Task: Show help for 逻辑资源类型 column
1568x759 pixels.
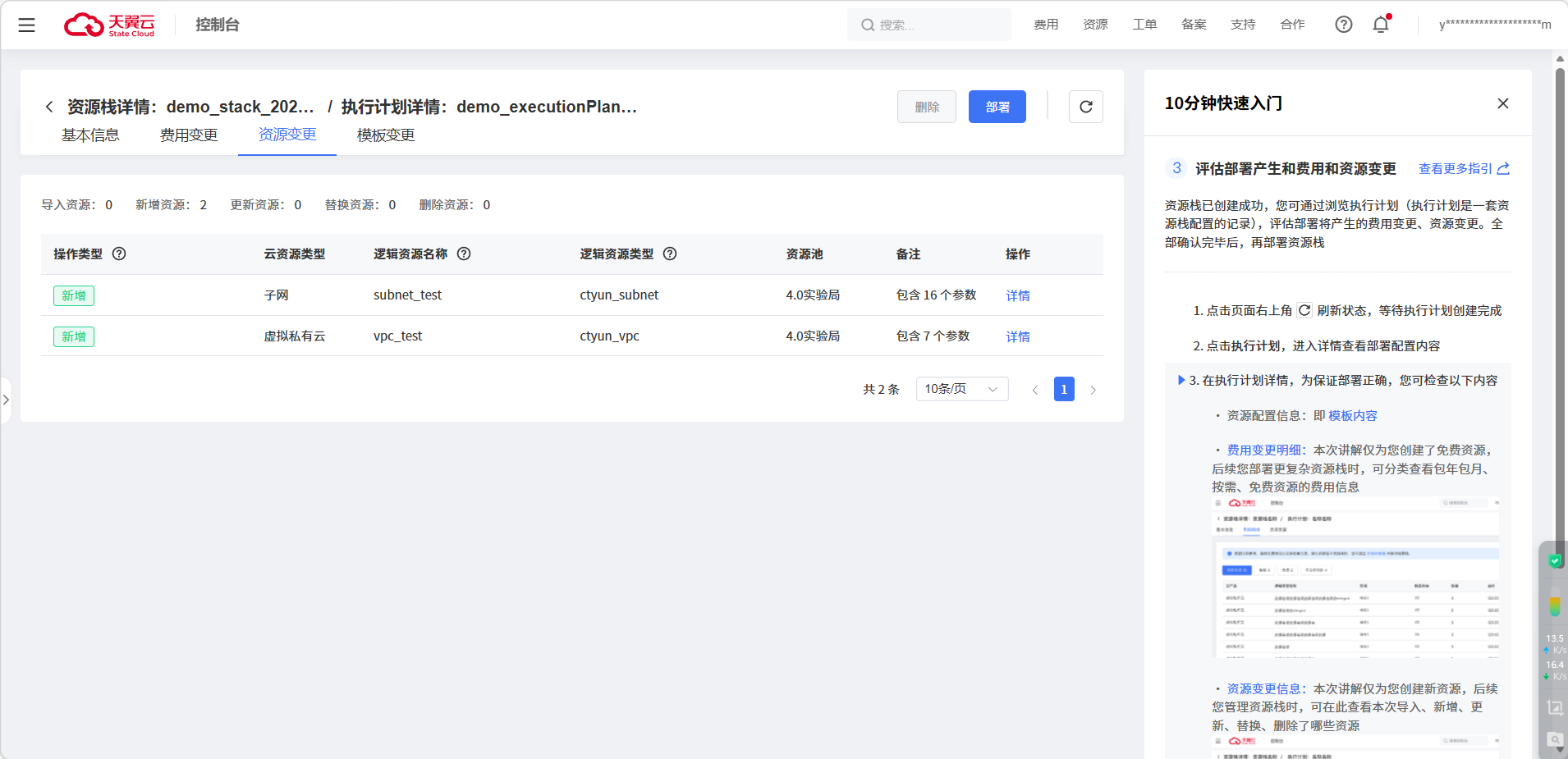Action: [x=670, y=254]
